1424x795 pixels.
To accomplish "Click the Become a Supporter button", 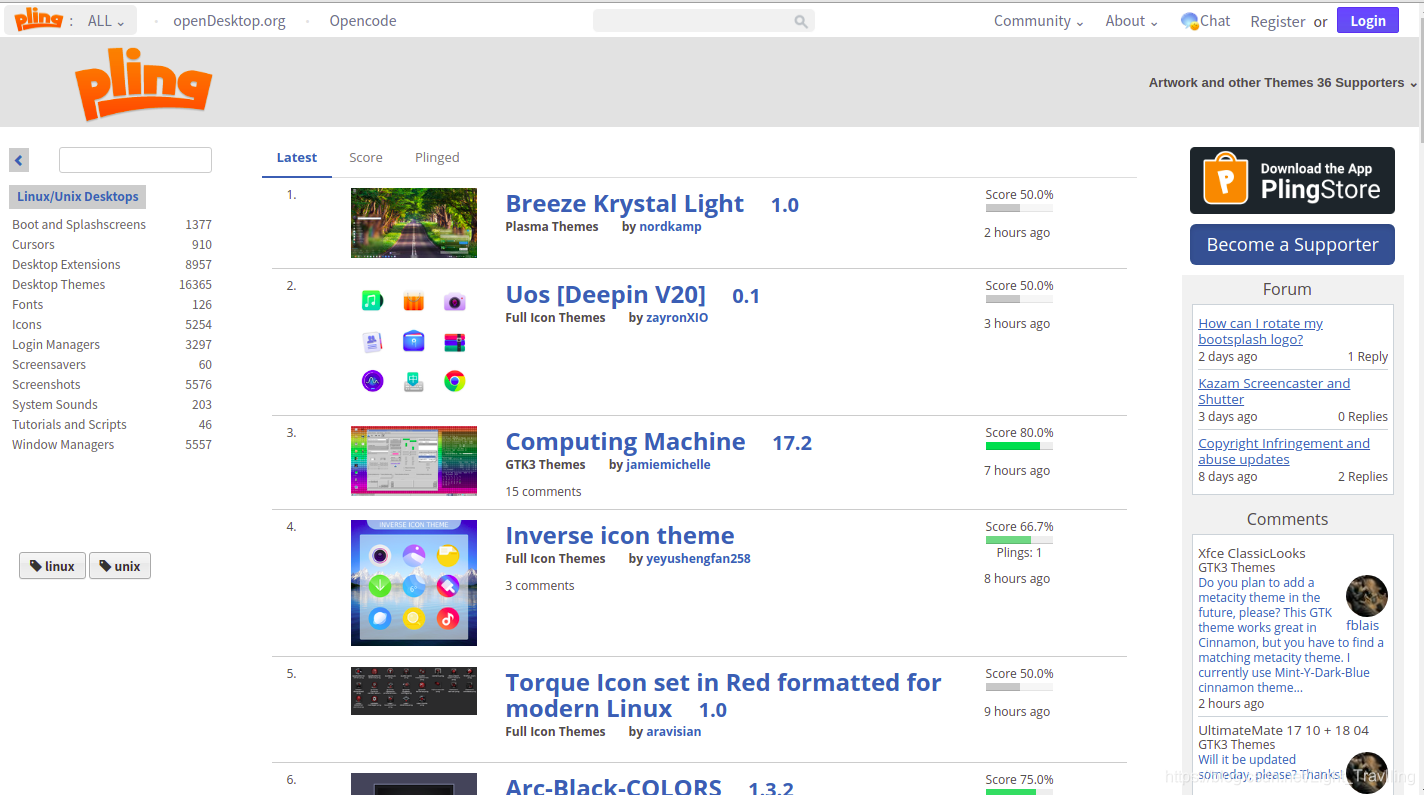I will [x=1292, y=245].
